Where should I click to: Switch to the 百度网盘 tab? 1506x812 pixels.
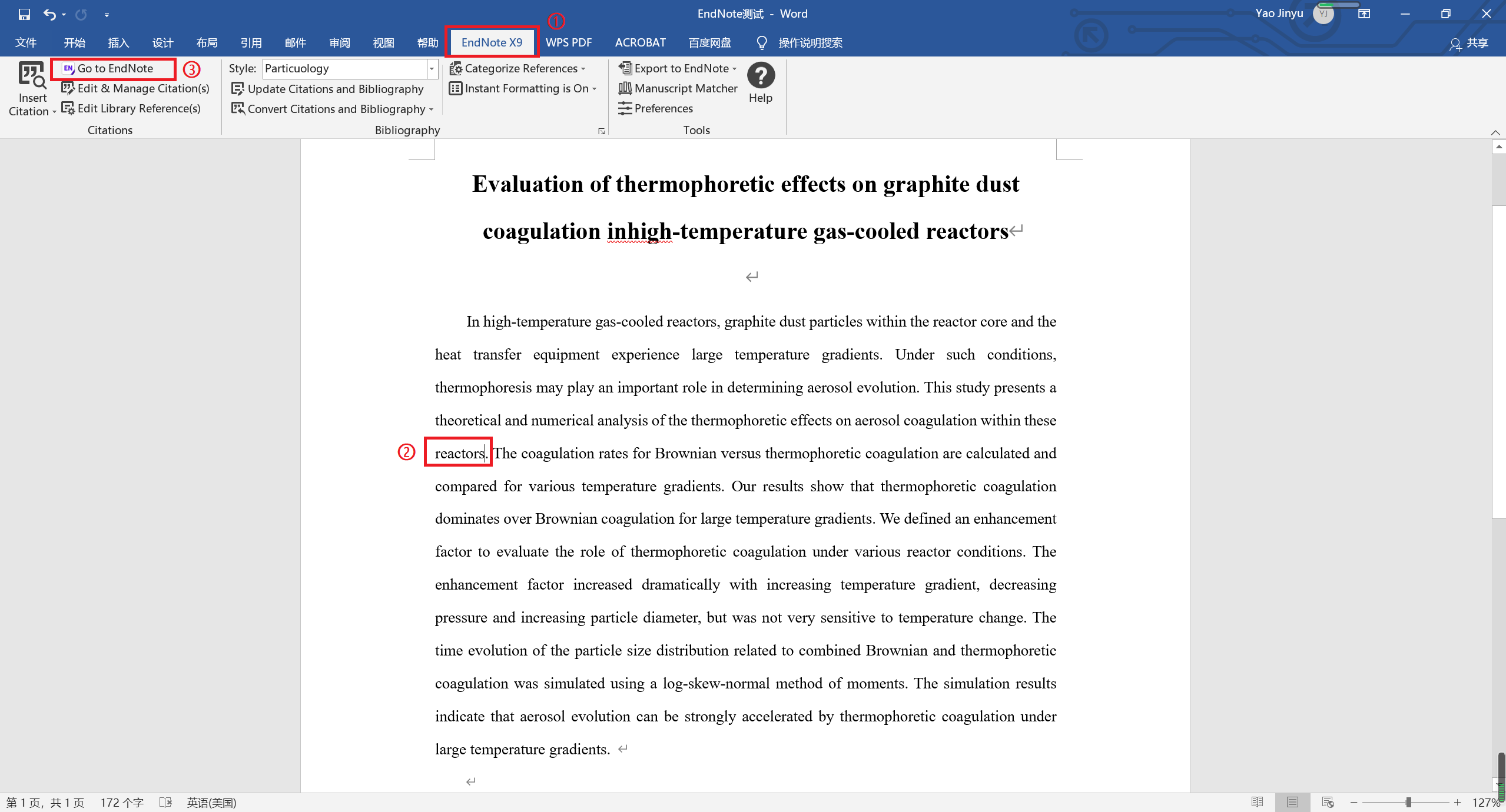[709, 42]
